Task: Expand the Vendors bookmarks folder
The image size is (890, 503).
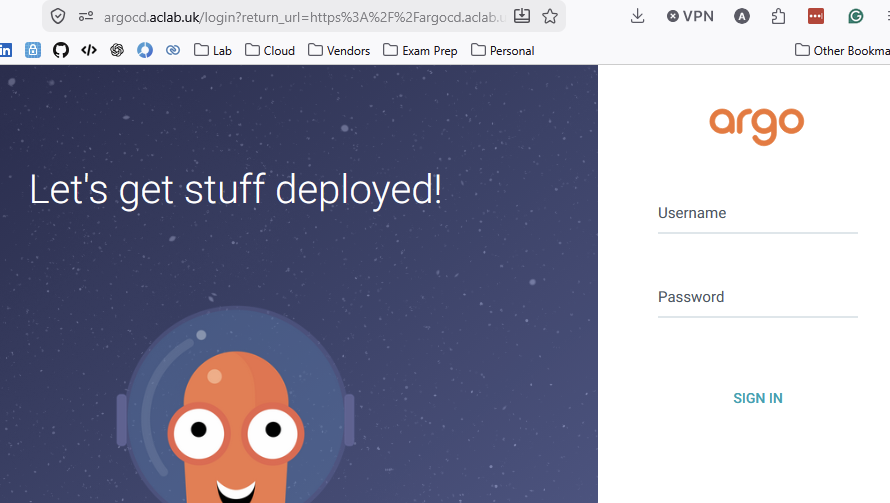Action: point(339,50)
